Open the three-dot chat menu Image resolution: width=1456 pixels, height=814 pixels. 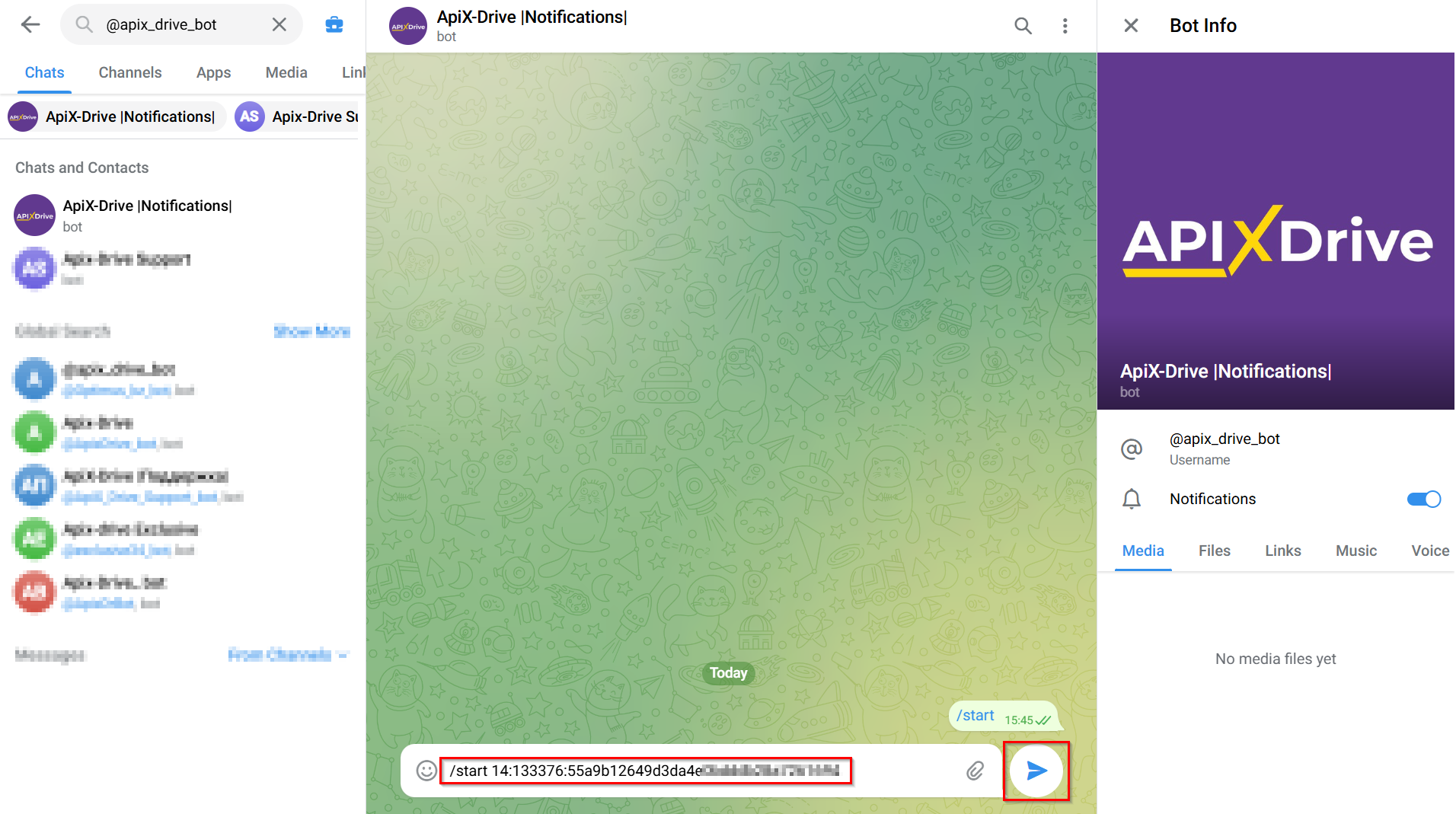click(1065, 26)
